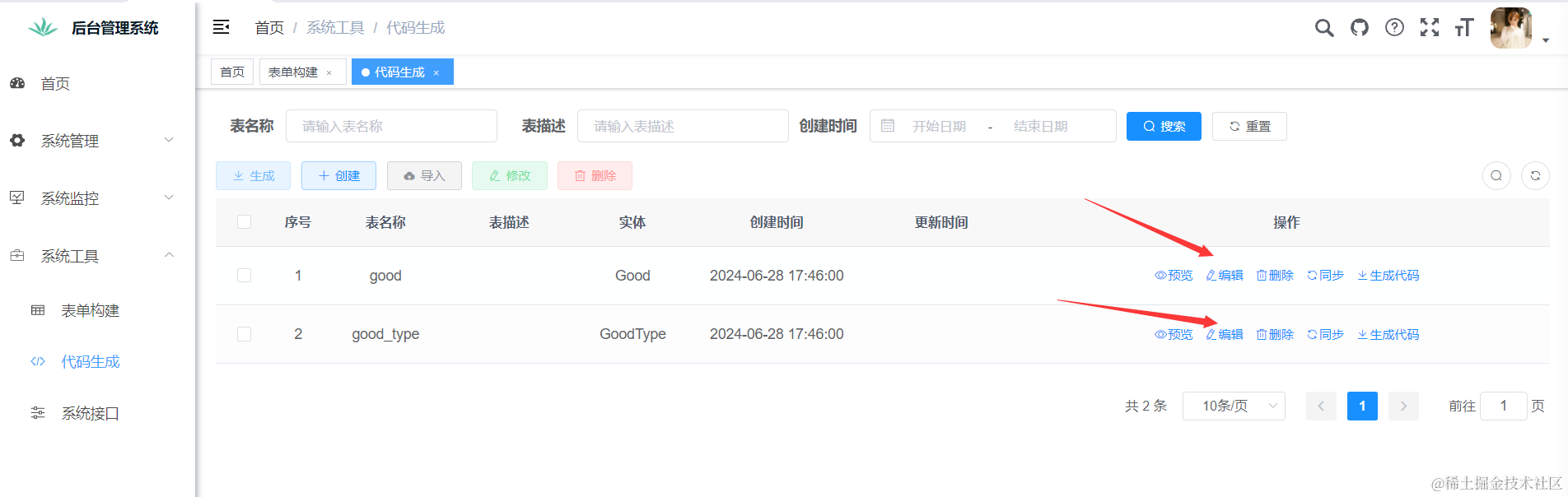Open the GitHub source link icon
This screenshot has height=497, width=1568.
[1360, 28]
